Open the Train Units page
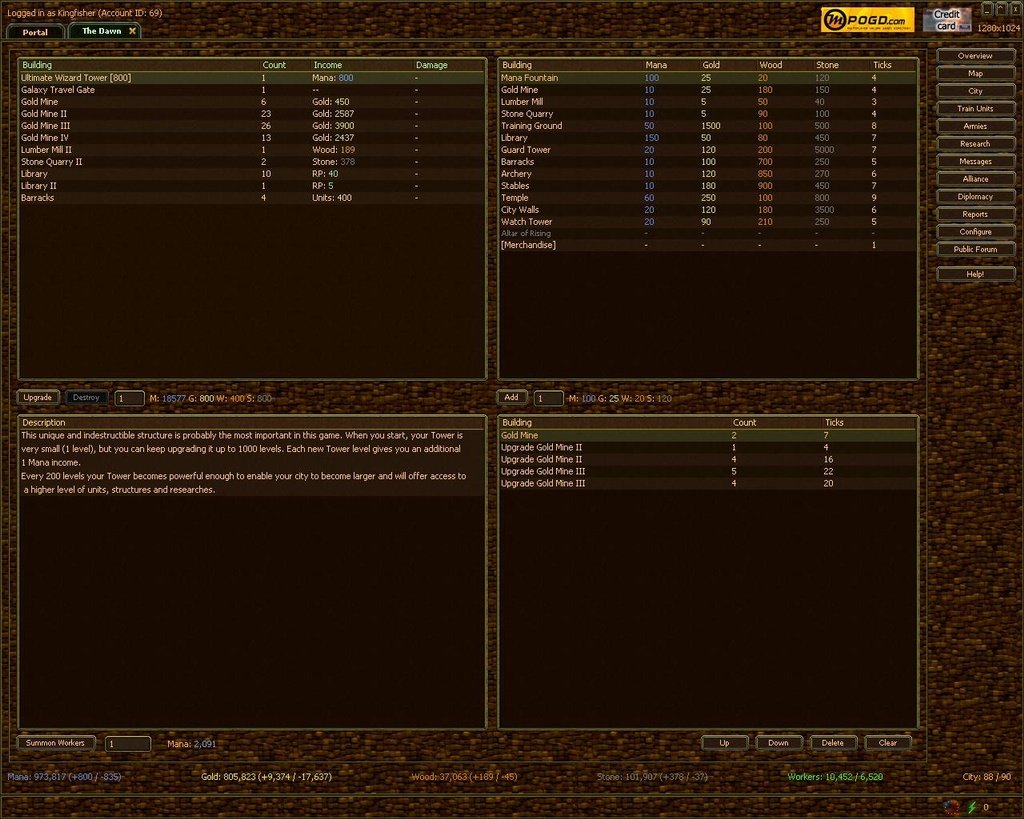Image resolution: width=1024 pixels, height=819 pixels. tap(975, 109)
